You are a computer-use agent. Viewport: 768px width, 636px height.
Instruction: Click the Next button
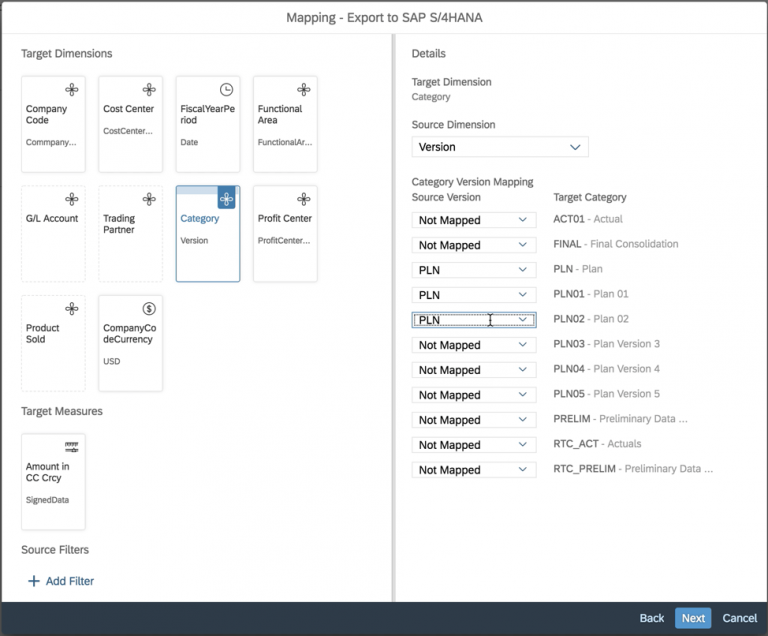pyautogui.click(x=693, y=618)
